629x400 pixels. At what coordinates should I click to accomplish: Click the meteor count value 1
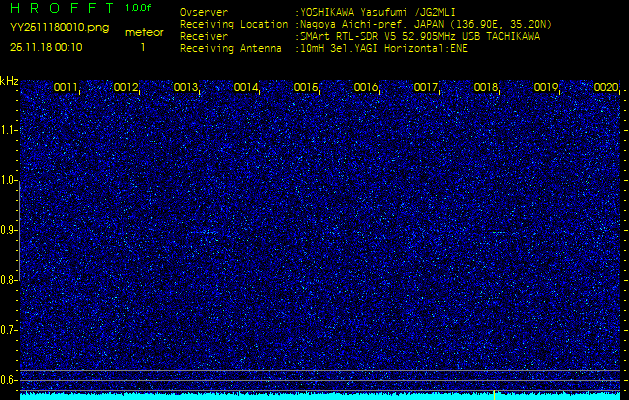pos(143,47)
